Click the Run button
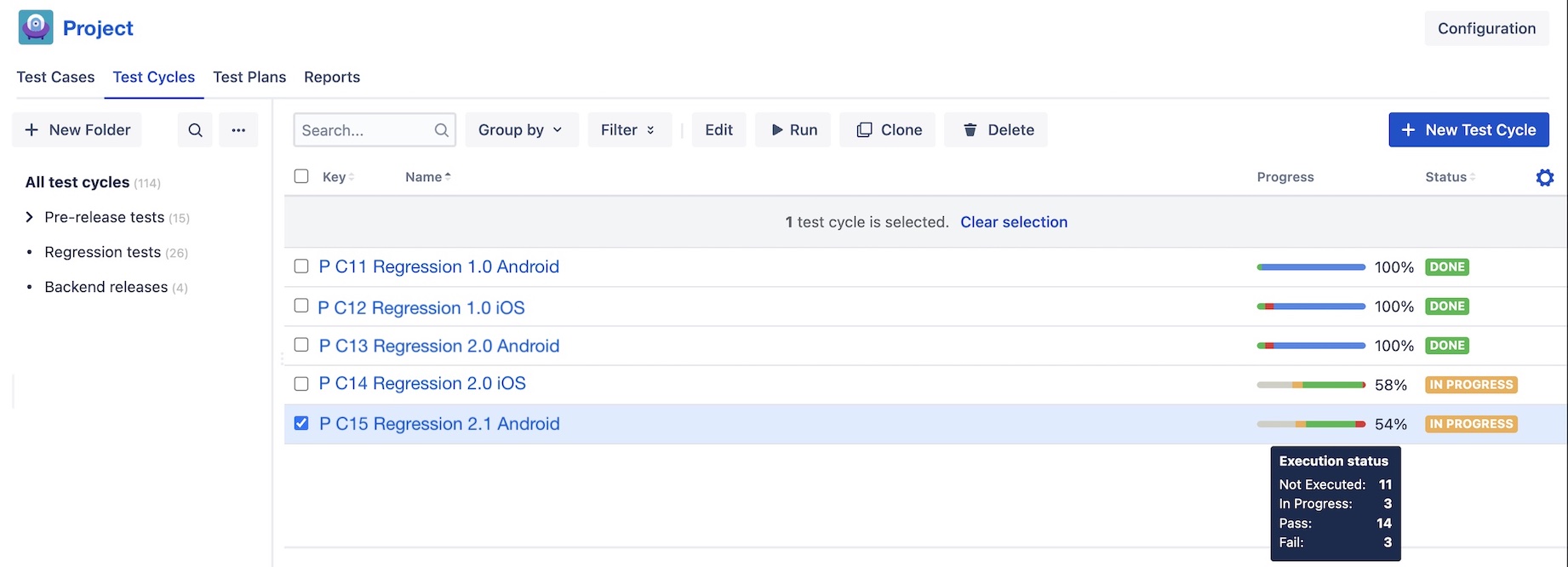The width and height of the screenshot is (1568, 567). click(x=793, y=130)
